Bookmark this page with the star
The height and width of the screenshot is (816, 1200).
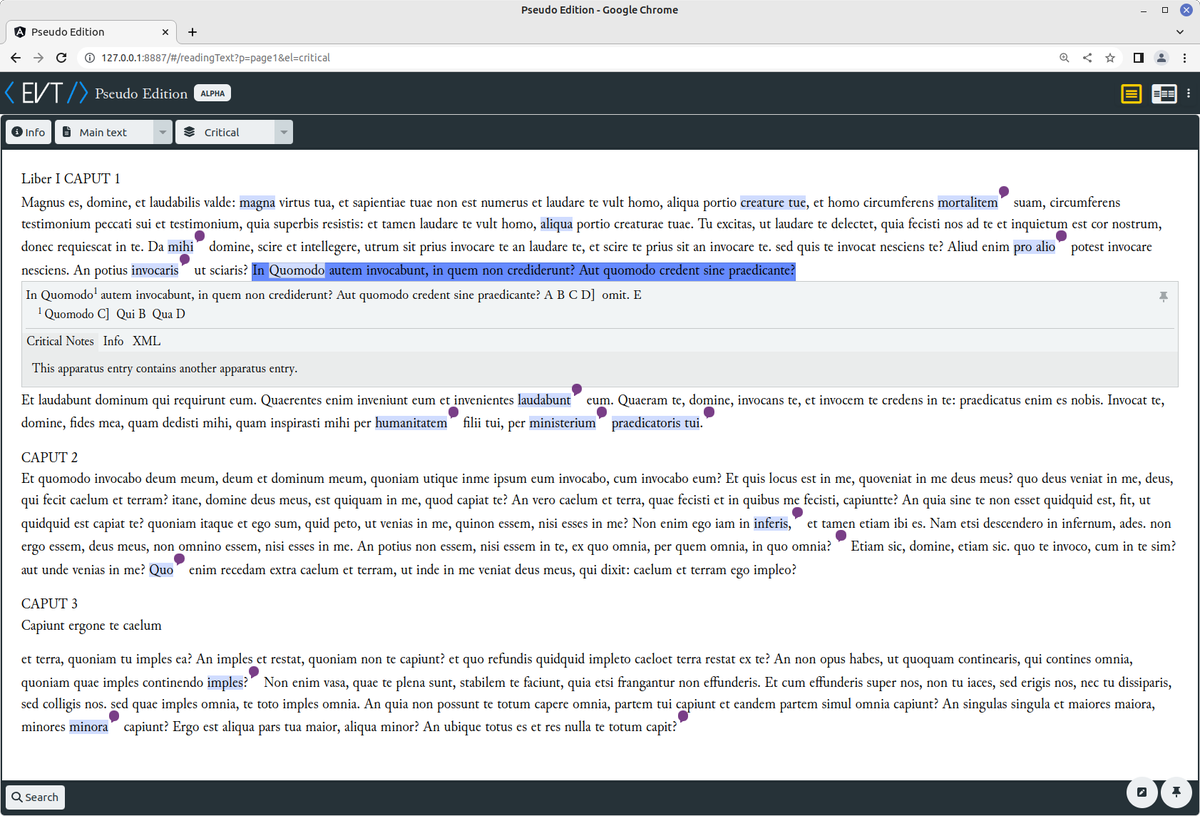(x=1110, y=58)
